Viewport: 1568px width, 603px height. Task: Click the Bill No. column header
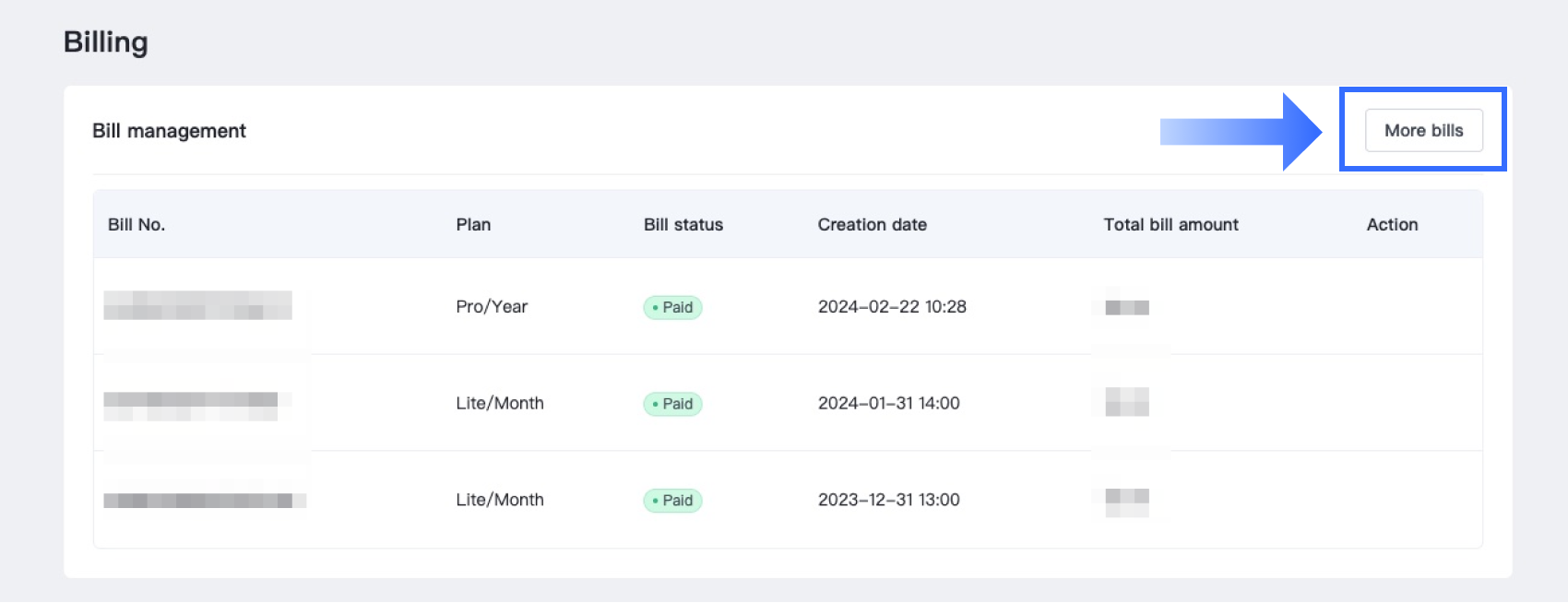pyautogui.click(x=137, y=225)
